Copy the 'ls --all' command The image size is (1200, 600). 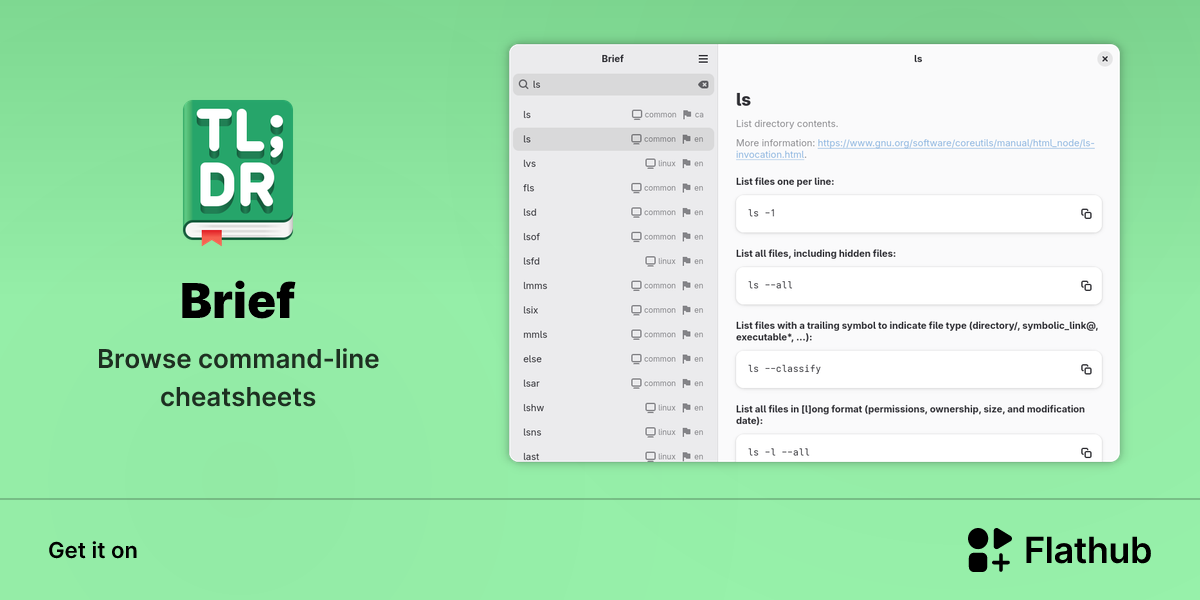click(1086, 286)
